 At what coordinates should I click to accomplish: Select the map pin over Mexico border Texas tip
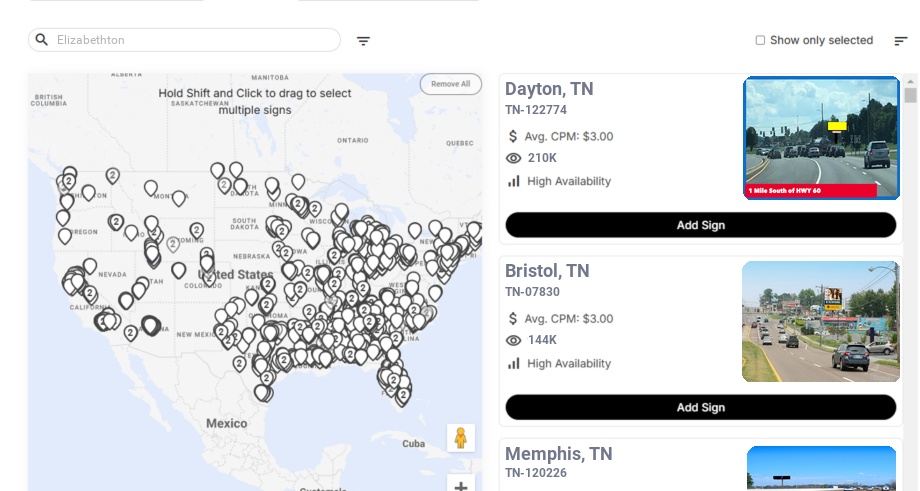click(x=262, y=392)
